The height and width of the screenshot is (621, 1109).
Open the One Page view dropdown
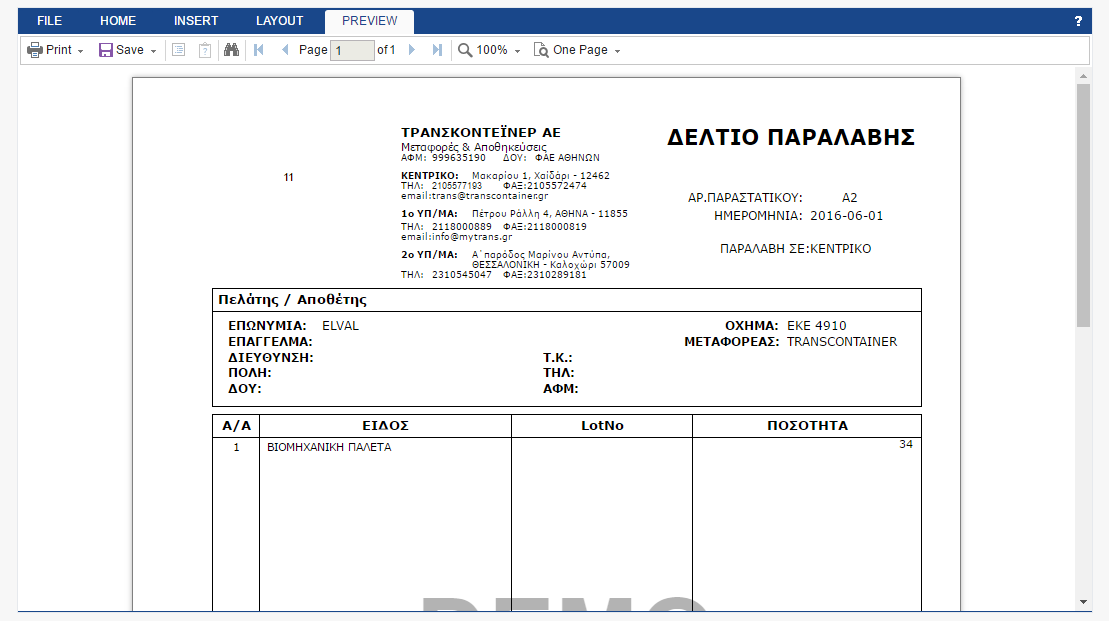(x=617, y=52)
